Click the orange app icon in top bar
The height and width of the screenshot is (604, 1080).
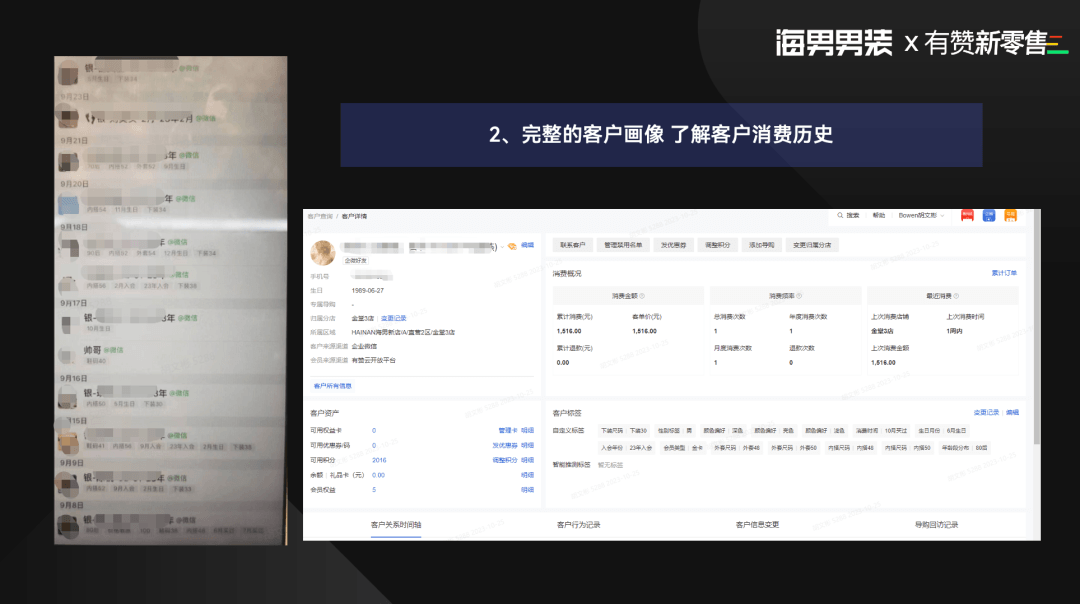point(1010,216)
